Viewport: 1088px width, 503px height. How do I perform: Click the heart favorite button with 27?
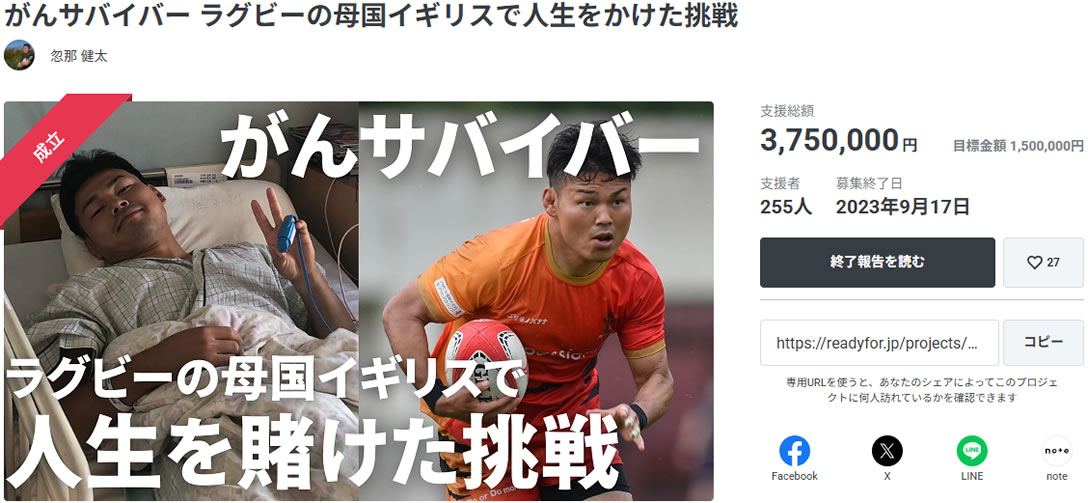(x=1043, y=263)
